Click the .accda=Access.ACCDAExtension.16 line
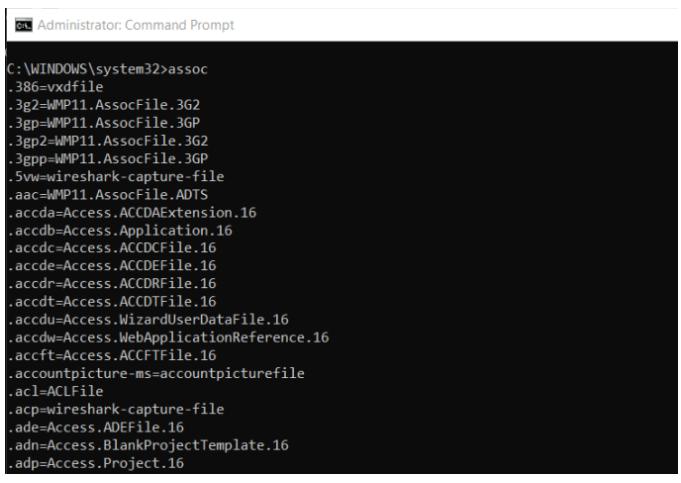The image size is (681, 483). [x=132, y=212]
